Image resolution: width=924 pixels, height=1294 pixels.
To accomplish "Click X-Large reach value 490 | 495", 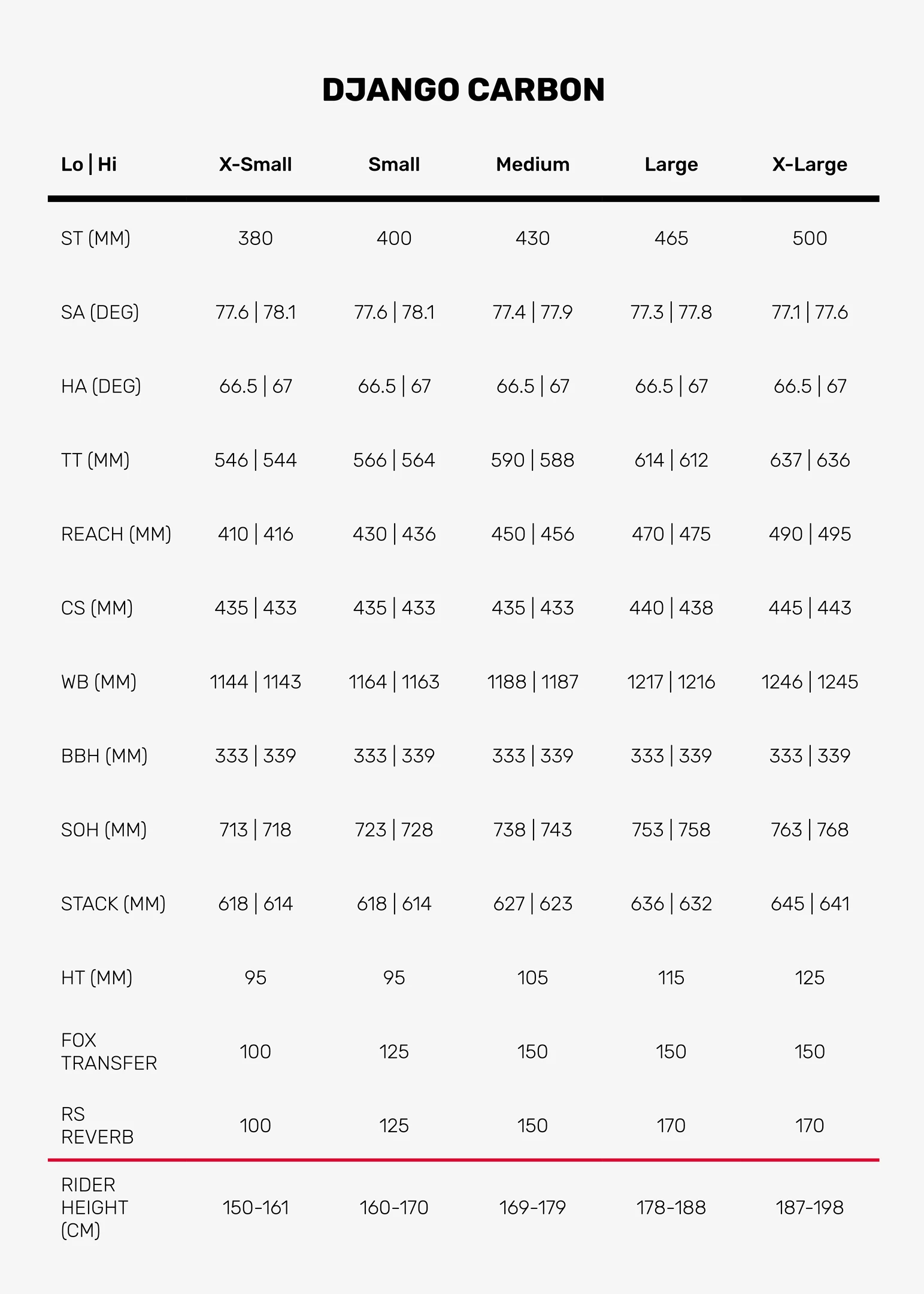I will pos(810,534).
